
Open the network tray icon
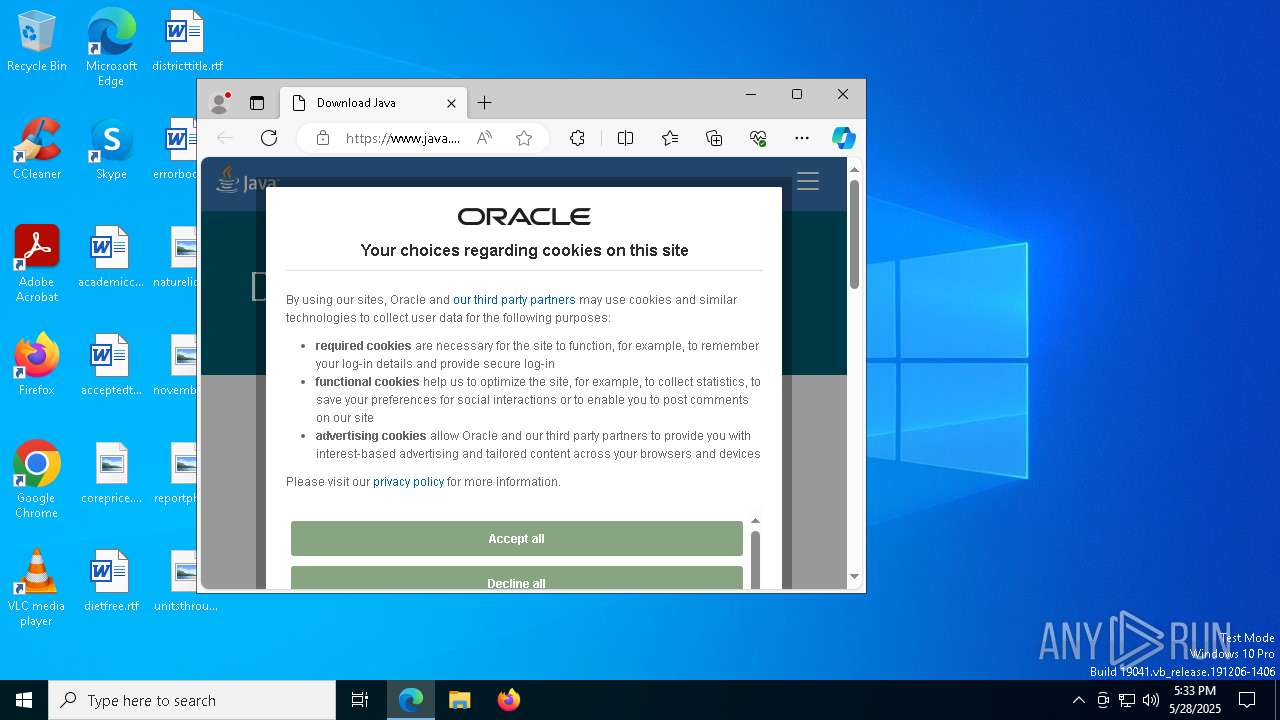1127,700
